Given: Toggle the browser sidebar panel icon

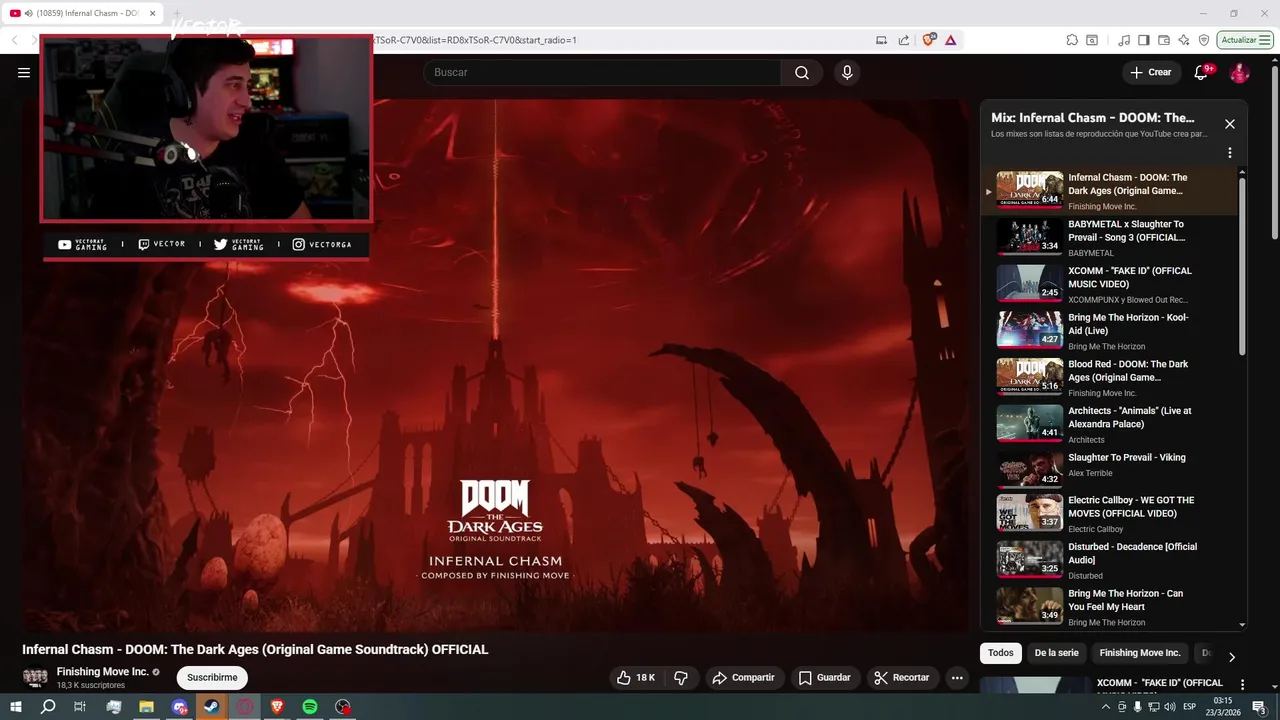Looking at the screenshot, I should tap(1144, 40).
